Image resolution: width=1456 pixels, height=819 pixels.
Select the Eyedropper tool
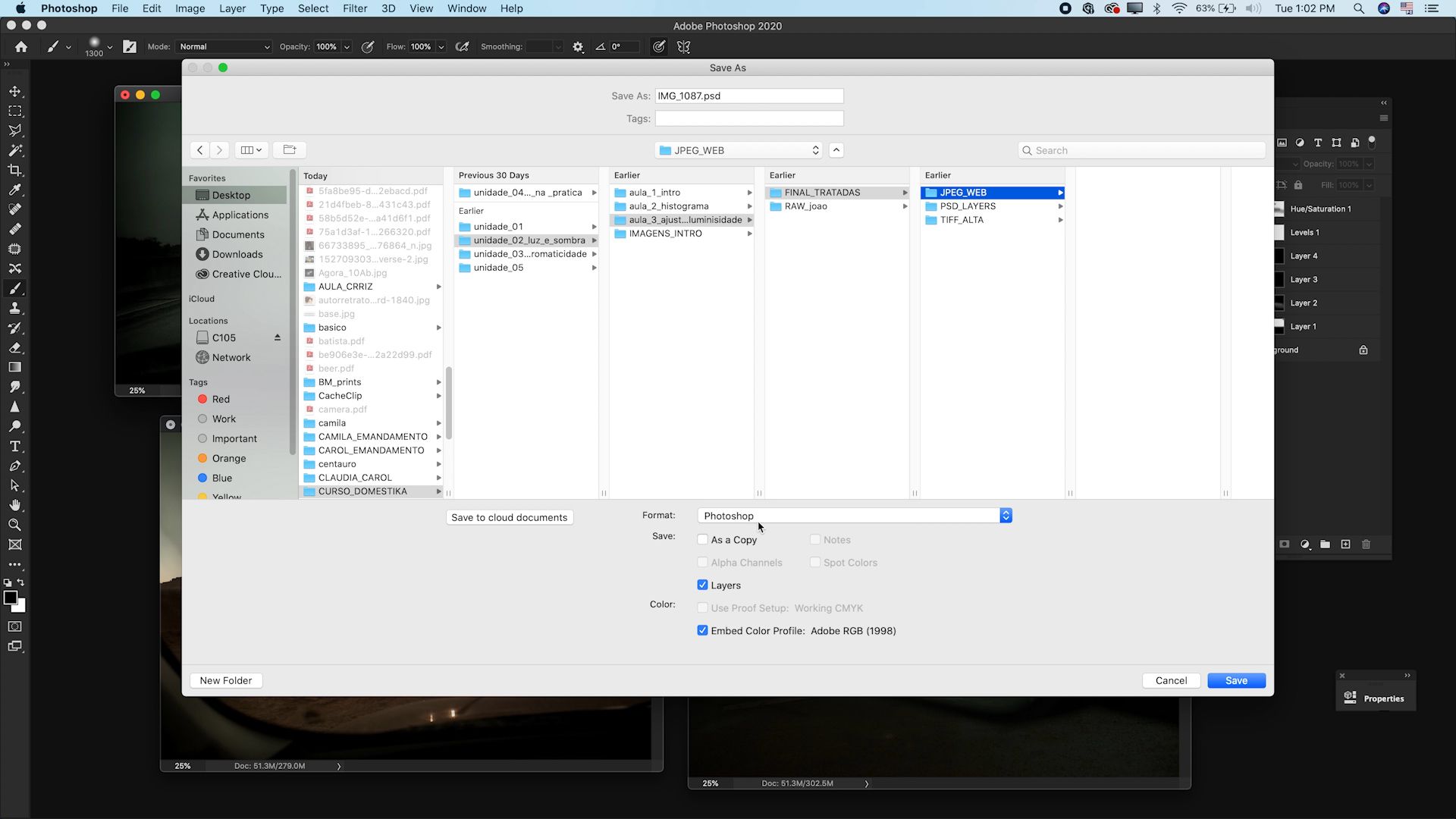(15, 190)
